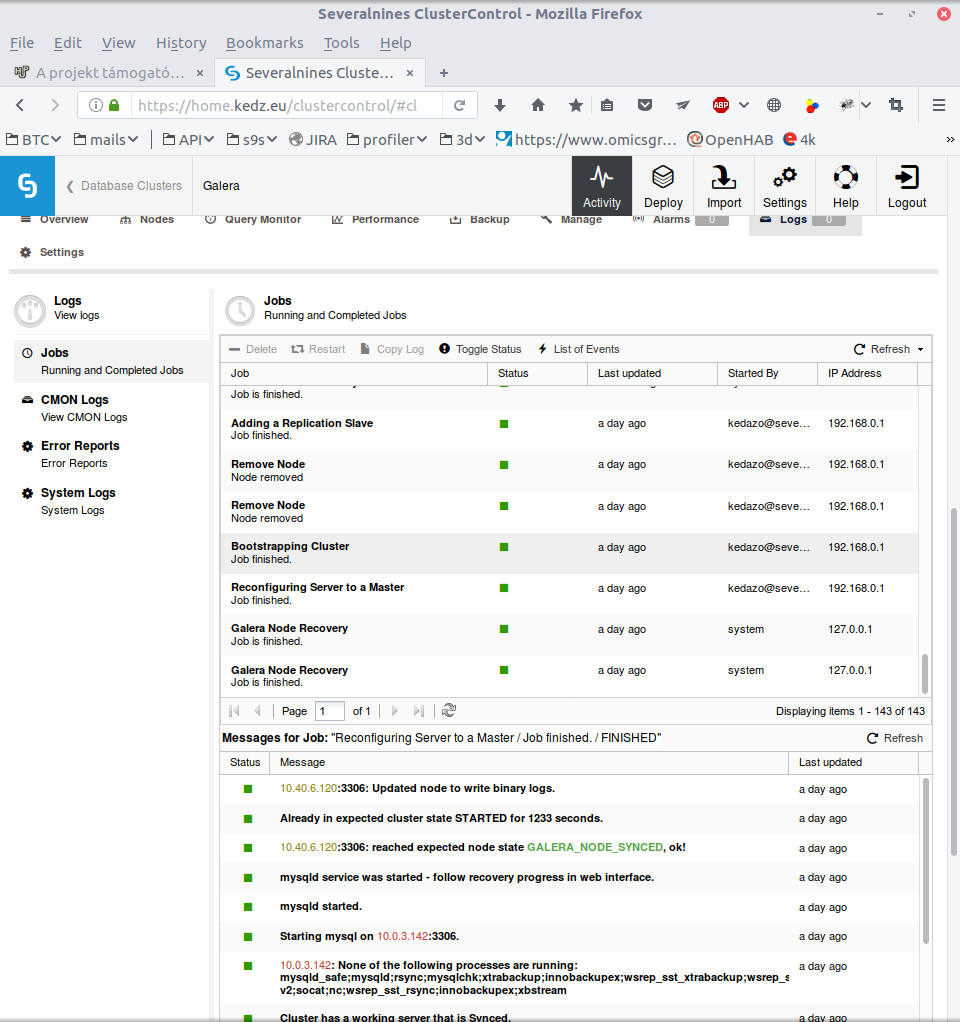Screen dimensions: 960x1022
Task: Open the OpenHAB bookmark
Action: (x=730, y=139)
